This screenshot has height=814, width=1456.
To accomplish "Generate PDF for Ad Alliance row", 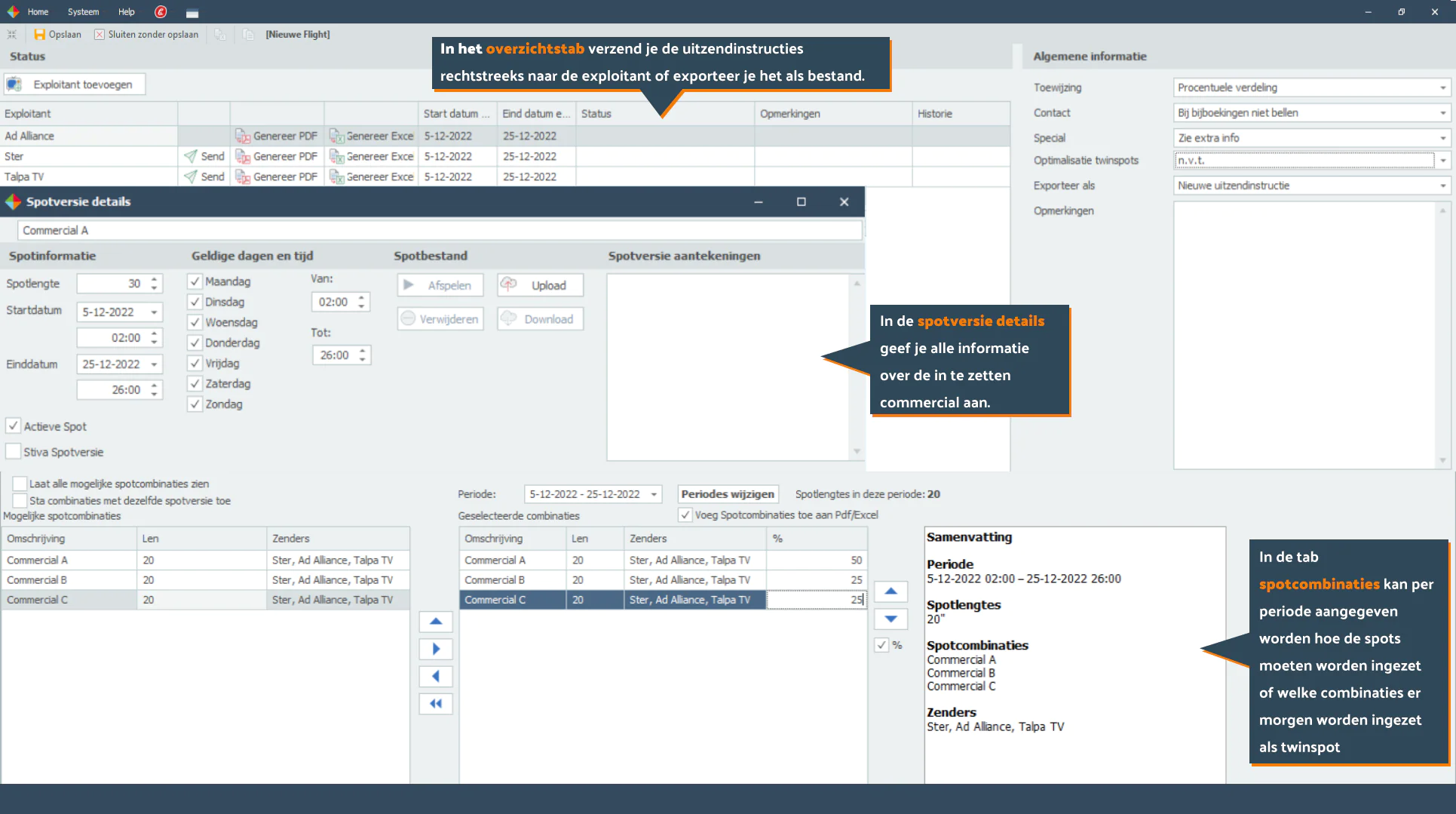I will tap(277, 136).
